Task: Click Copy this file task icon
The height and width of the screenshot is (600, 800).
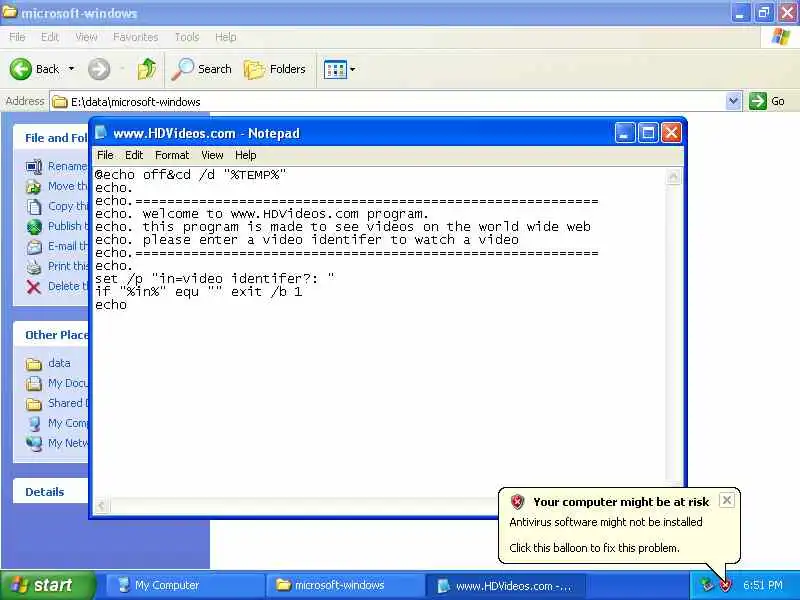Action: (x=34, y=207)
